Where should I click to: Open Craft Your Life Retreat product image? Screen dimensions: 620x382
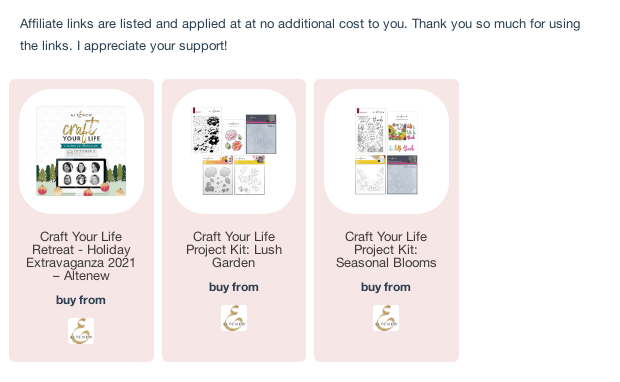click(81, 151)
